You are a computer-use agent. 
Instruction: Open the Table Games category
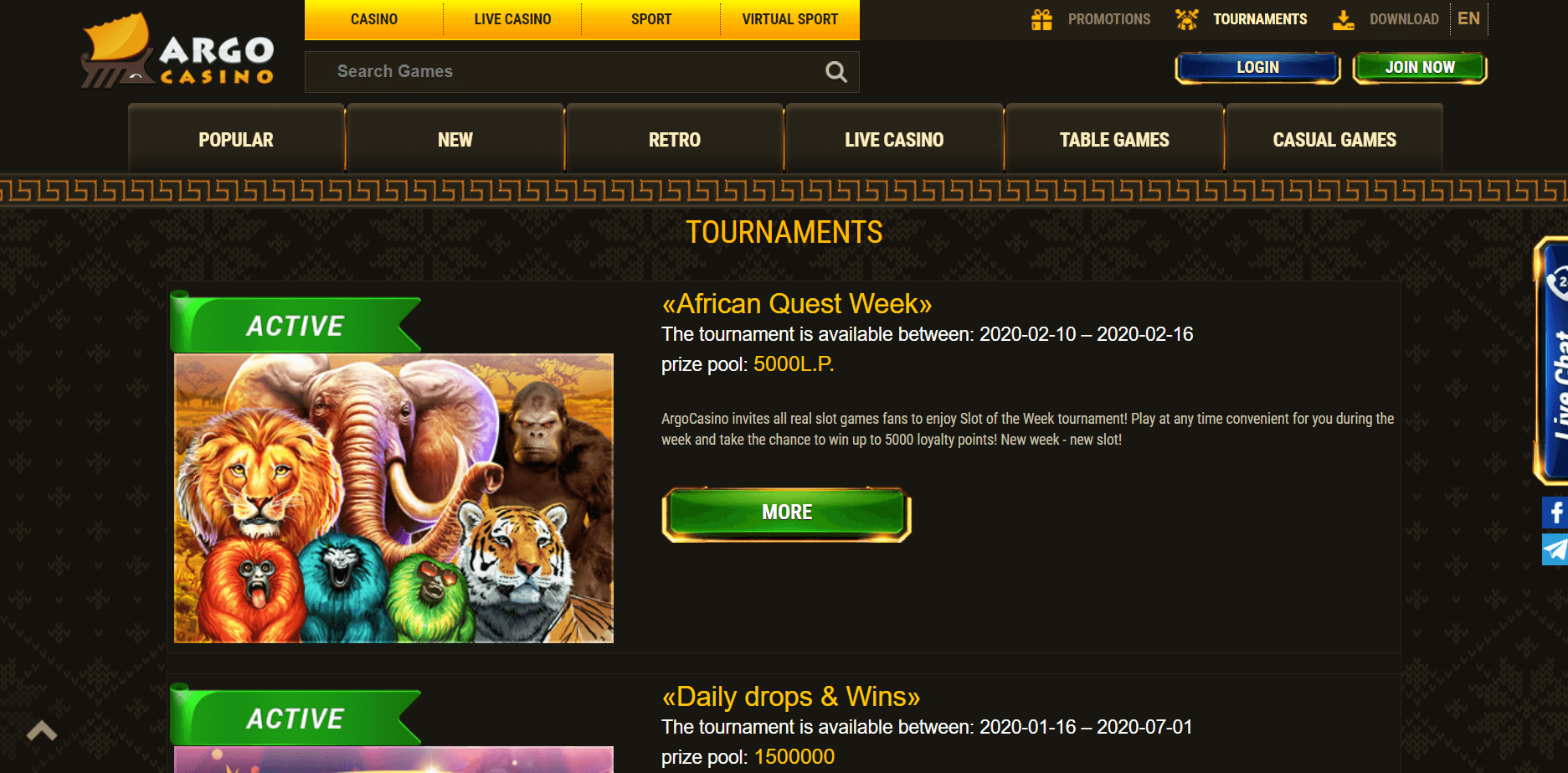coord(1114,139)
